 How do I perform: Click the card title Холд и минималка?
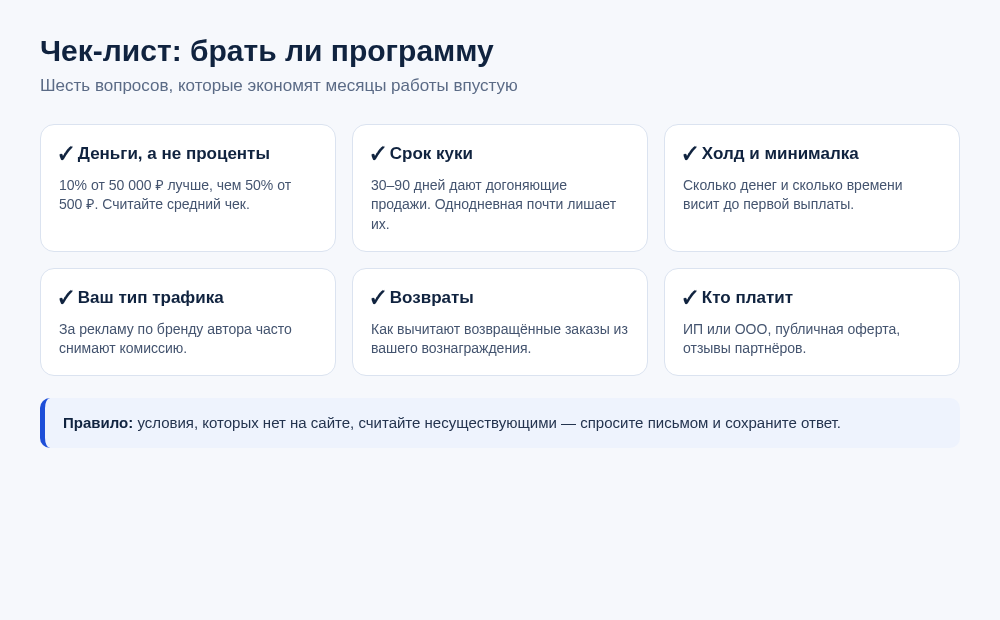(x=780, y=154)
